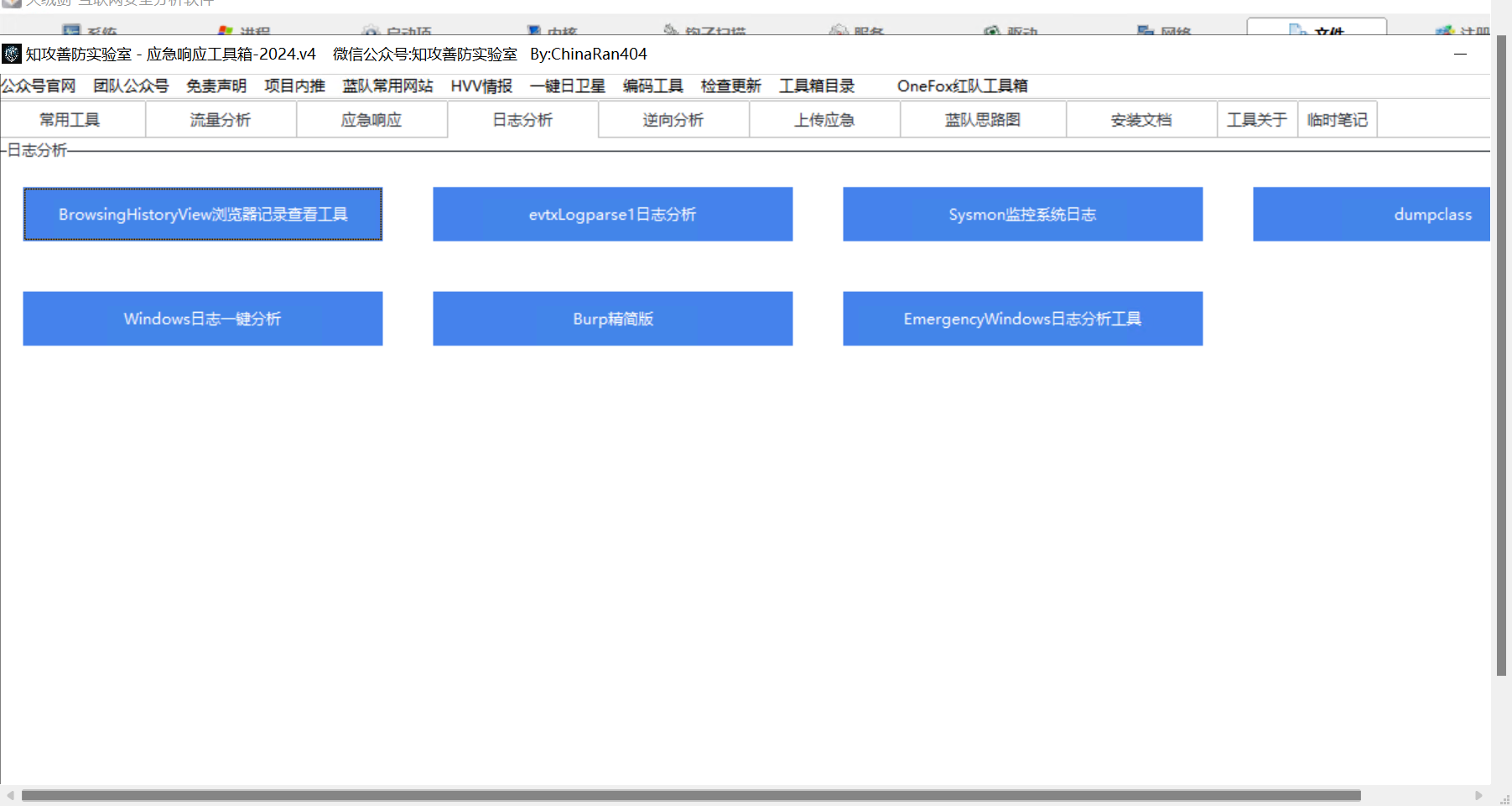The width and height of the screenshot is (1512, 806).
Task: Click the horizontal scrollbar thumb at bottom
Action: (x=691, y=795)
